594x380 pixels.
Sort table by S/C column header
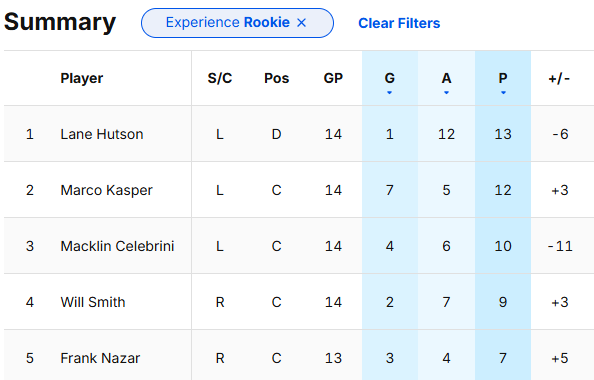[x=220, y=78]
